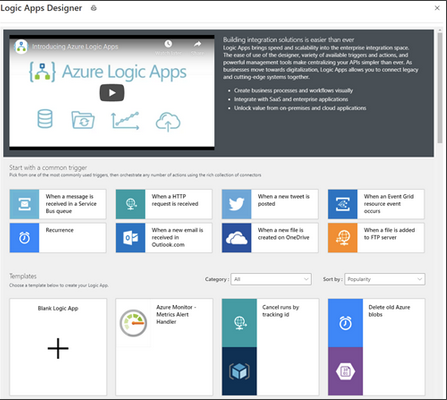This screenshot has height=400, width=447.
Task: Choose "When a message is received in a Service Bus queue"
Action: pyautogui.click(x=71, y=204)
